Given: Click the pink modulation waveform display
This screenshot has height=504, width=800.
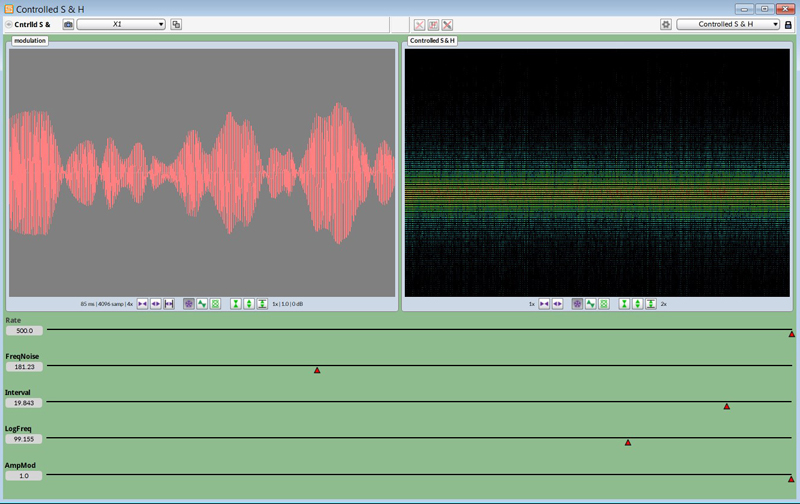Looking at the screenshot, I should 202,172.
